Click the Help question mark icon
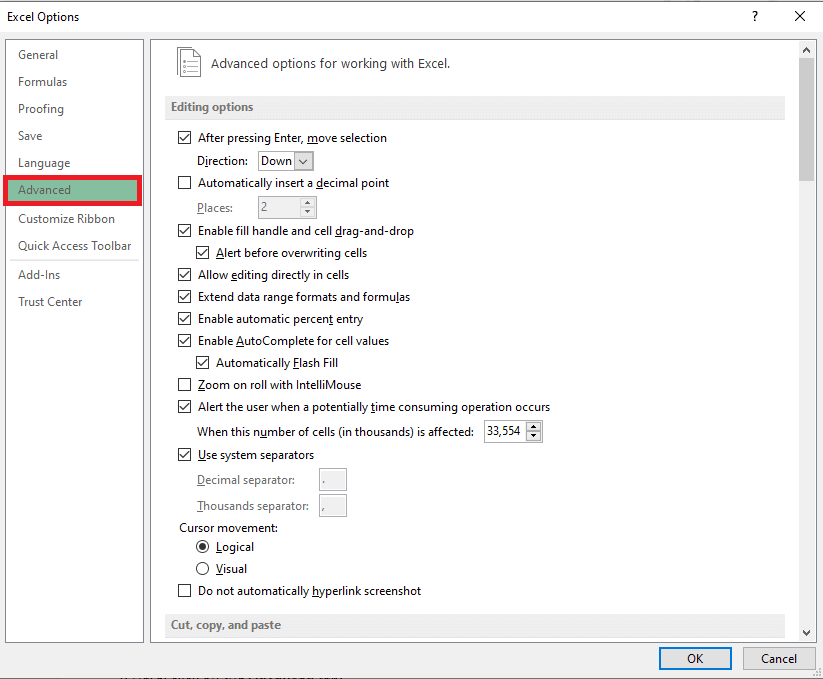823x679 pixels. [x=755, y=16]
